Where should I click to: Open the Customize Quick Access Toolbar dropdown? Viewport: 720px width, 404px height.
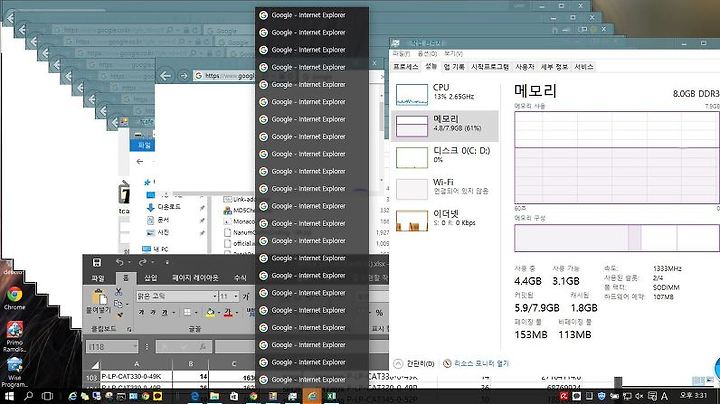[x=167, y=262]
